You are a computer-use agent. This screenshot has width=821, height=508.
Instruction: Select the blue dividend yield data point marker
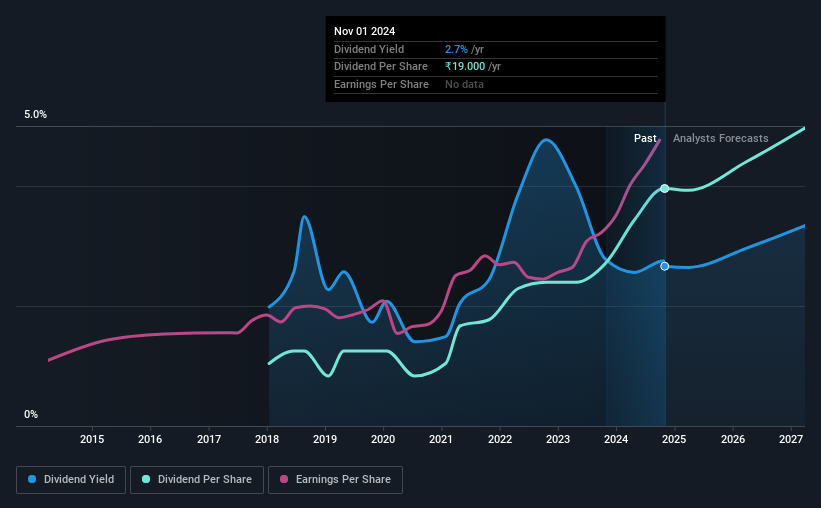coord(664,266)
